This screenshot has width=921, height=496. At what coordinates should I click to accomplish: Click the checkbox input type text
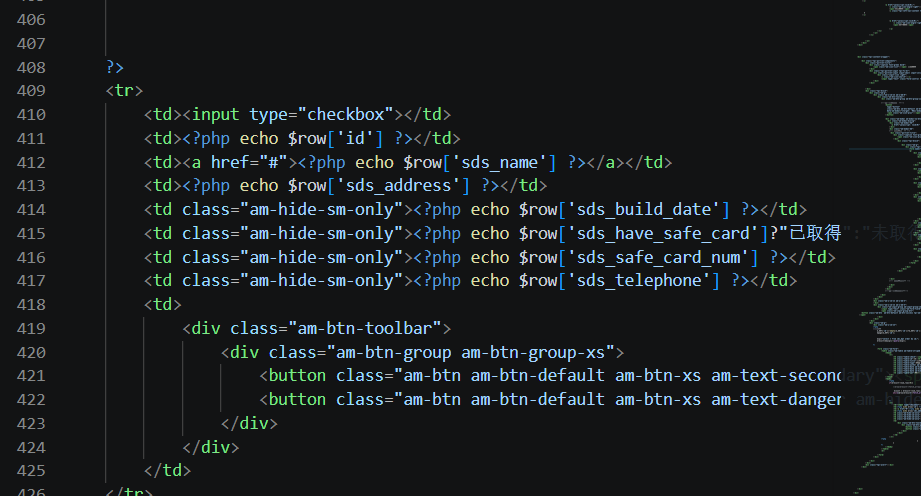[x=345, y=115]
